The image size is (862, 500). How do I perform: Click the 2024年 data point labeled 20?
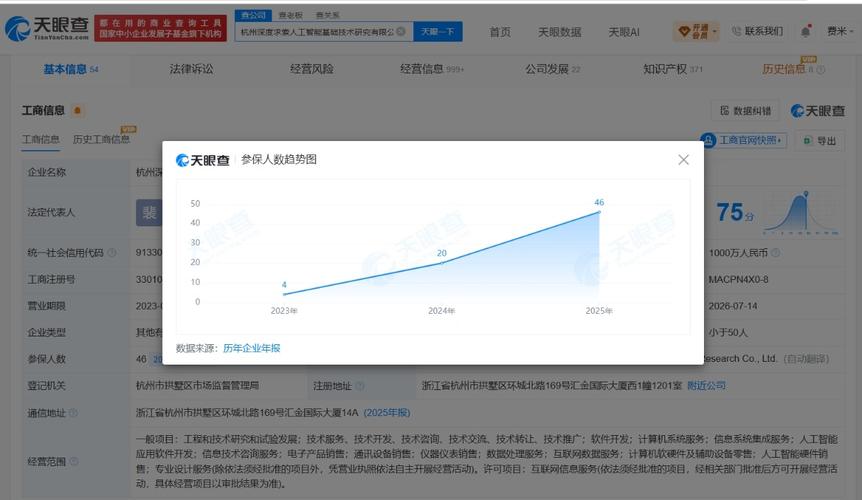point(442,263)
